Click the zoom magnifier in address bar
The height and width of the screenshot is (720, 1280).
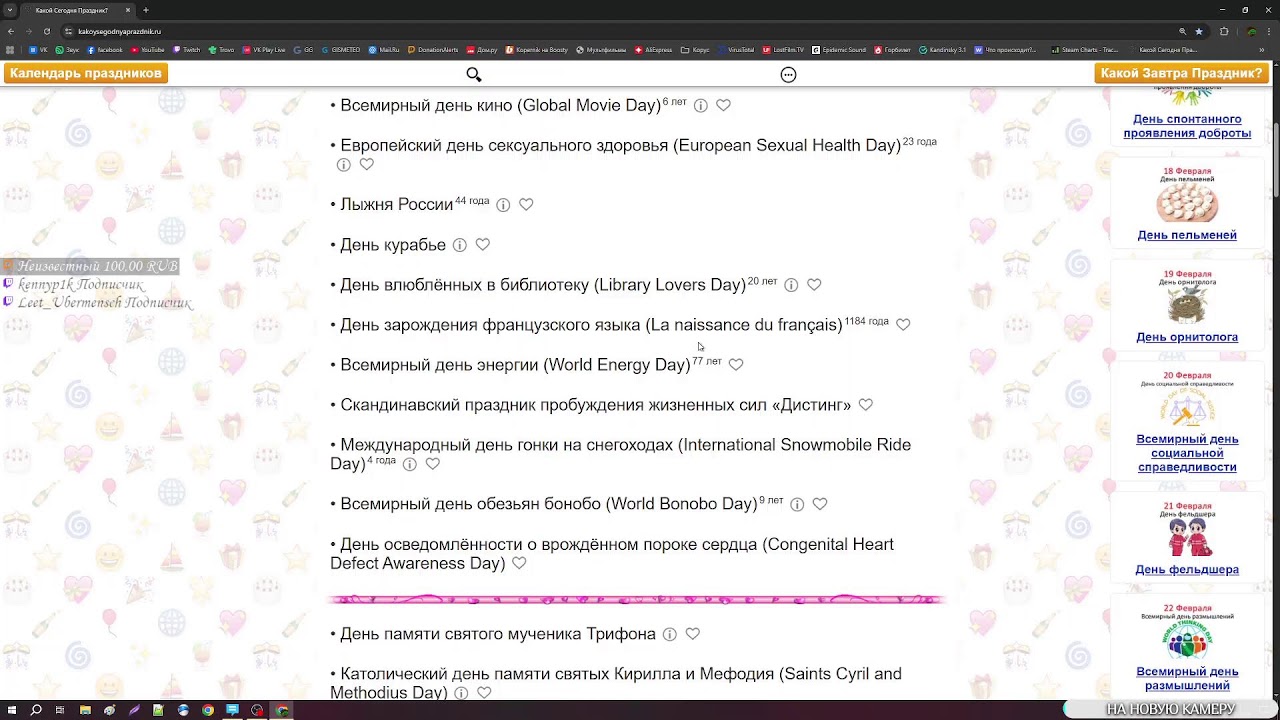tap(1182, 32)
